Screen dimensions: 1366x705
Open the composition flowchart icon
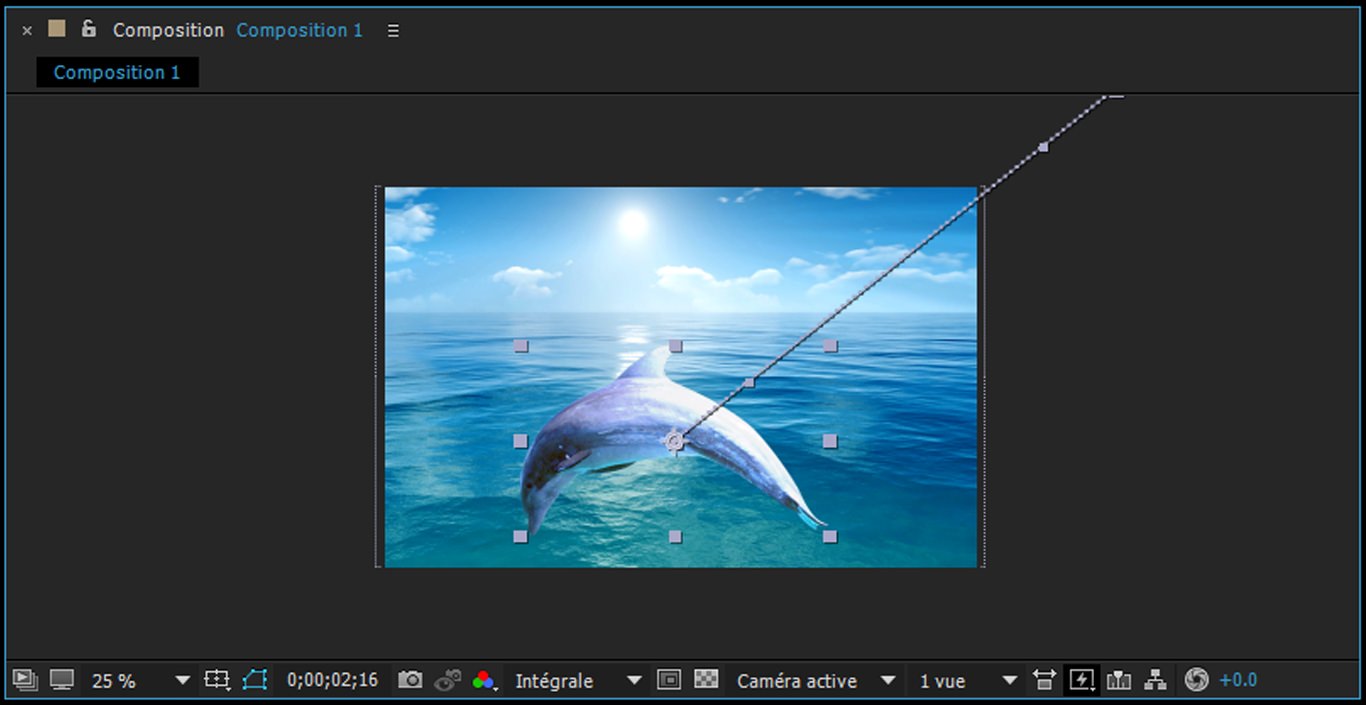point(1156,681)
